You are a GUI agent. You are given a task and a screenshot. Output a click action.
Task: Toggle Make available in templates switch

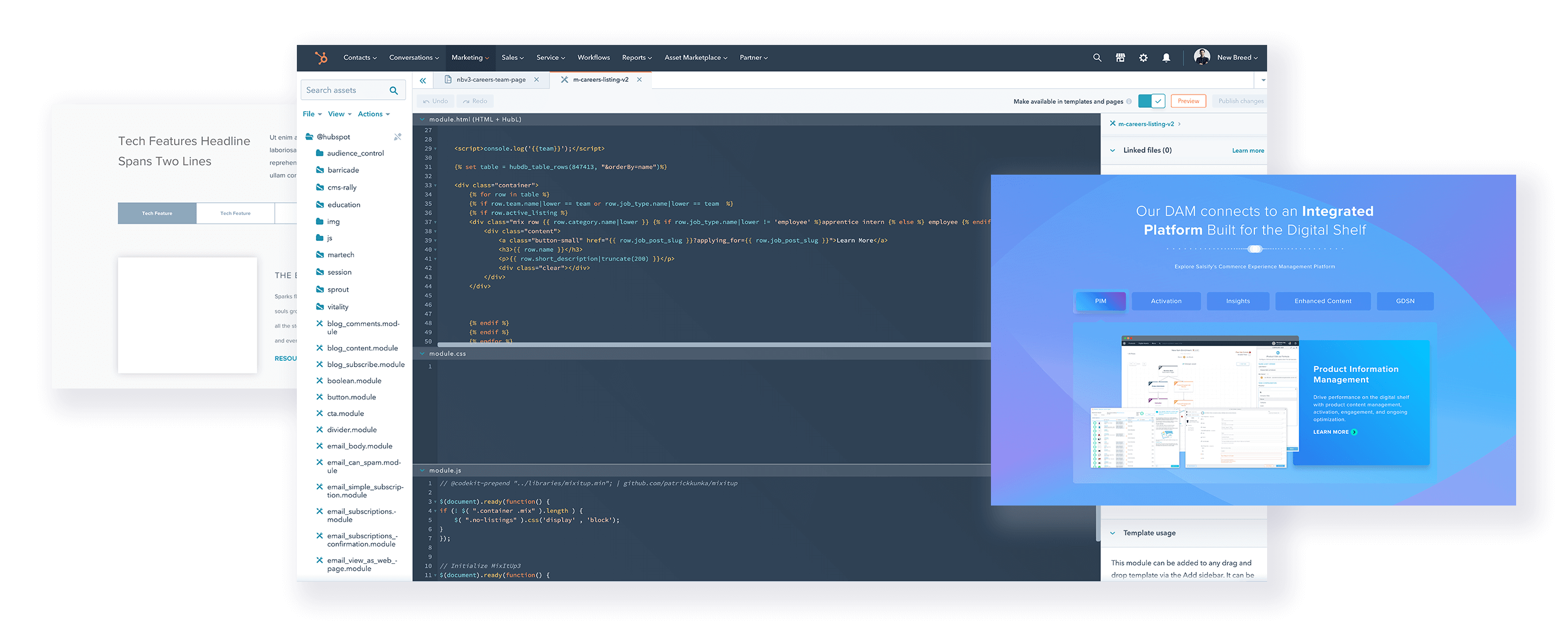(x=1152, y=101)
